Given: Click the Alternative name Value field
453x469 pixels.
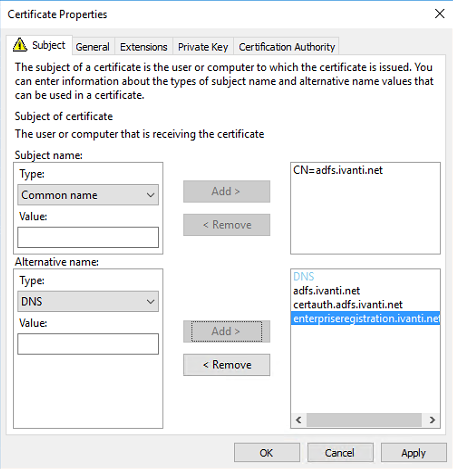Looking at the screenshot, I should [x=88, y=344].
